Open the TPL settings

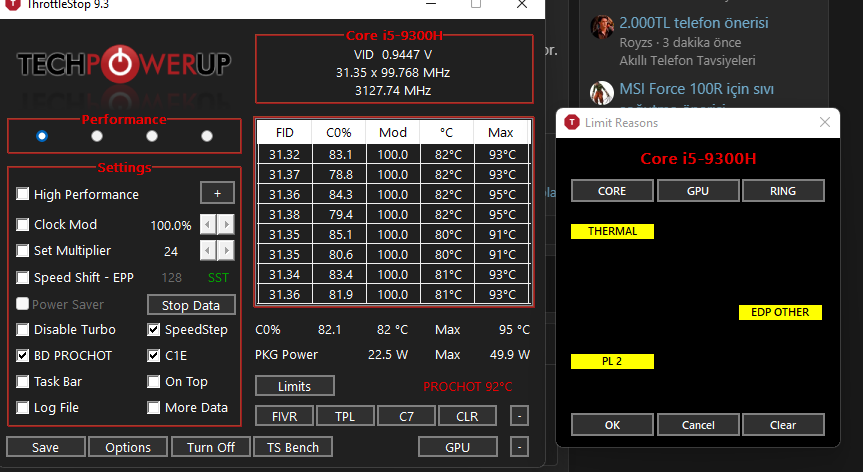click(345, 416)
